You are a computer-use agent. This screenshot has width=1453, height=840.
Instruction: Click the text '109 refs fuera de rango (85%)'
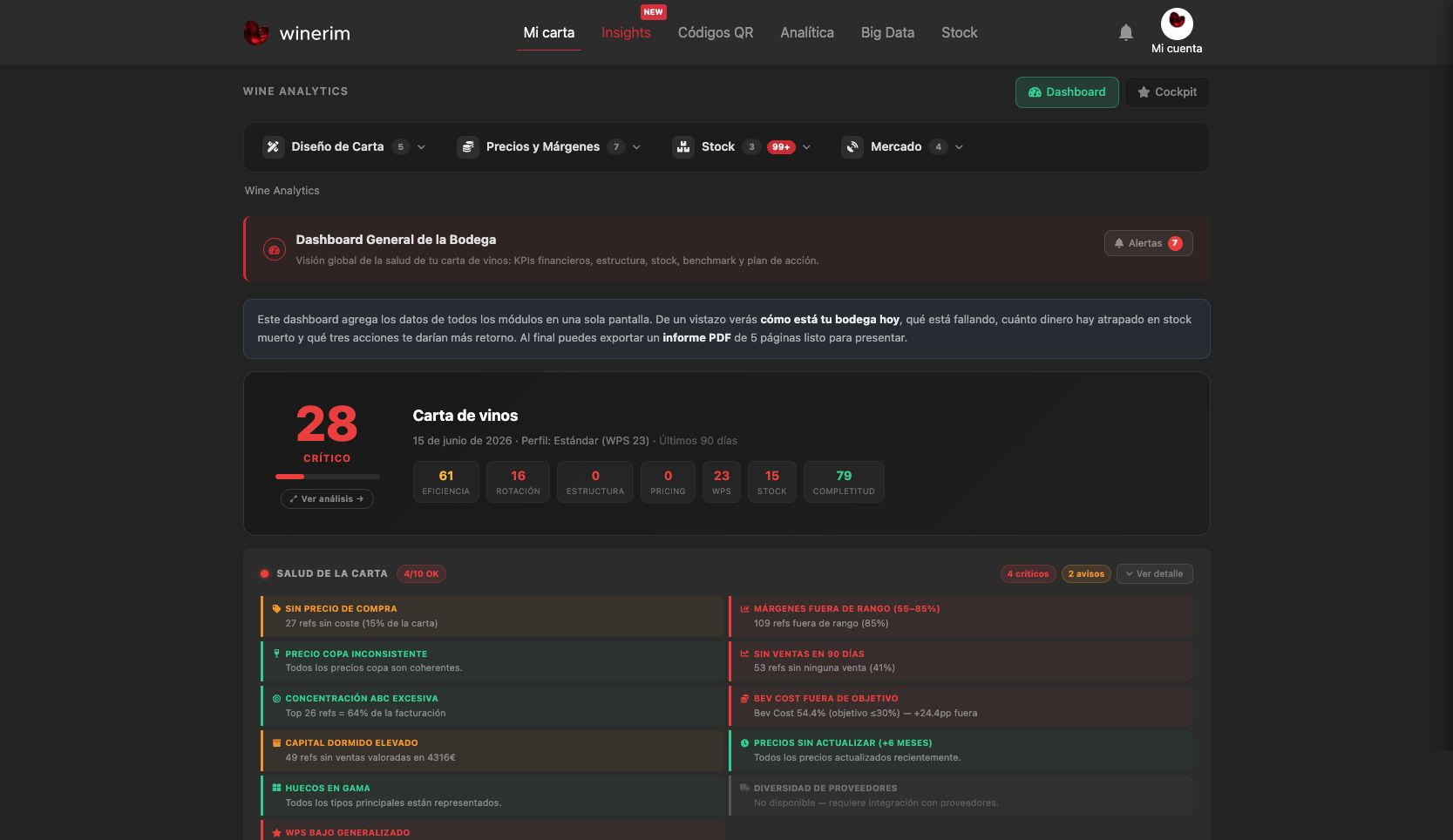click(821, 623)
